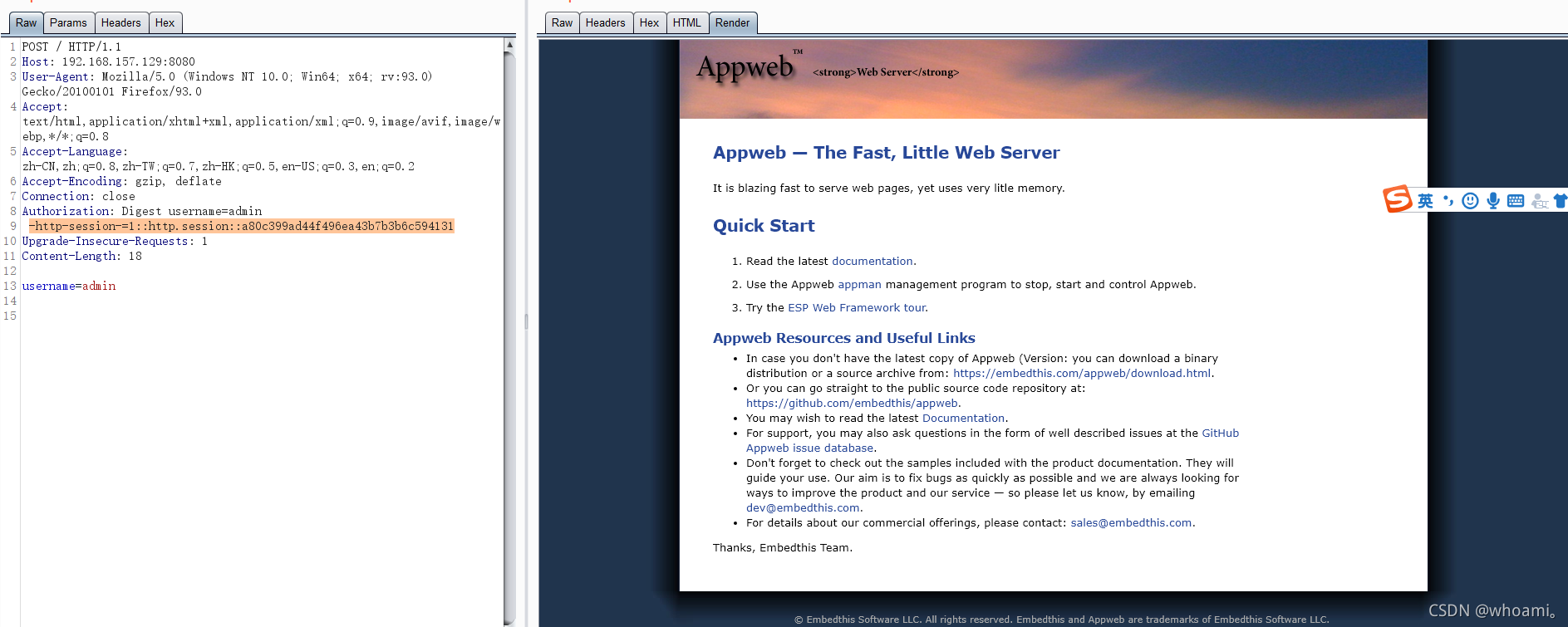Click the Sogou user account icon

[x=1540, y=200]
